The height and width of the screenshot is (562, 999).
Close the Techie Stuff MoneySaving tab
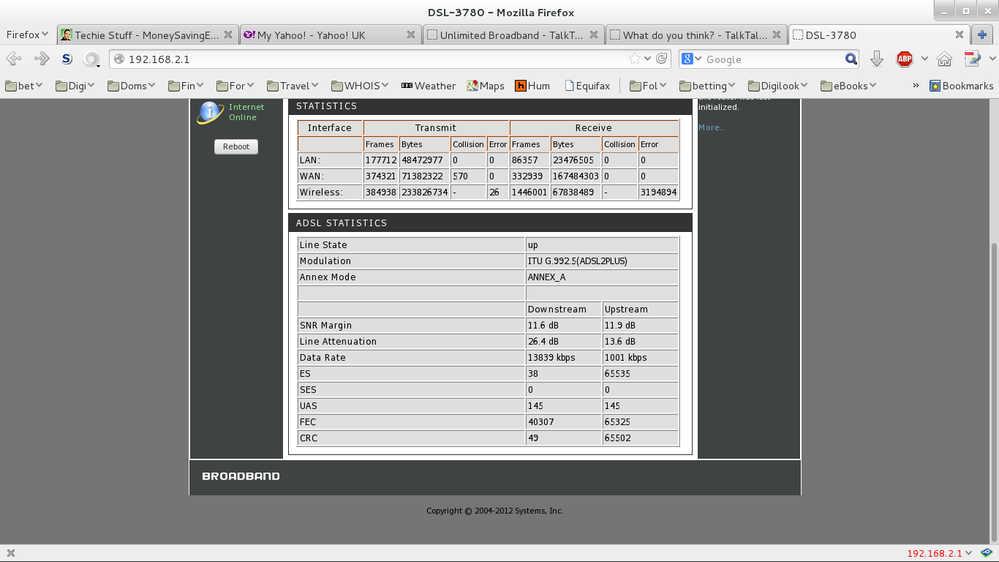(x=227, y=35)
